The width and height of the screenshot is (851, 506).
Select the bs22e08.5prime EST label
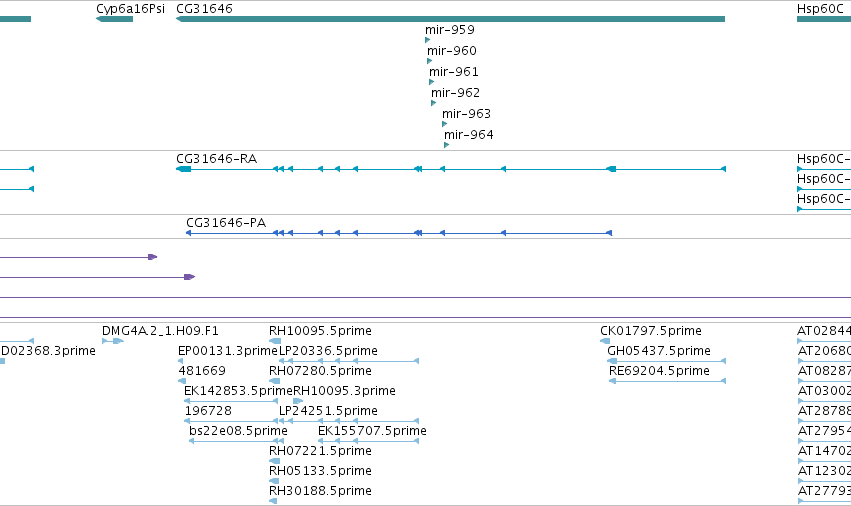(x=238, y=431)
